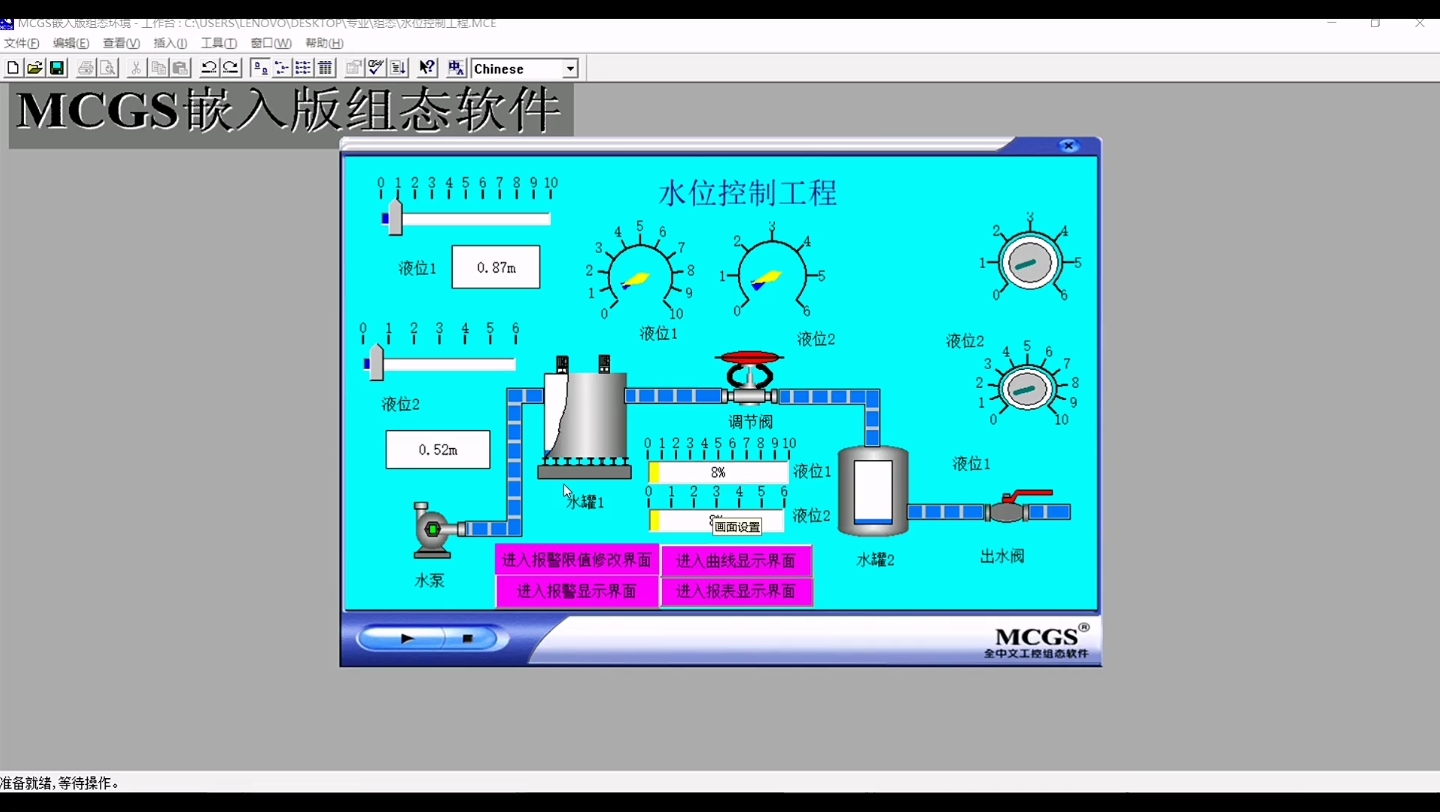Click the Undo arrow icon
This screenshot has width=1440, height=812.
point(209,68)
